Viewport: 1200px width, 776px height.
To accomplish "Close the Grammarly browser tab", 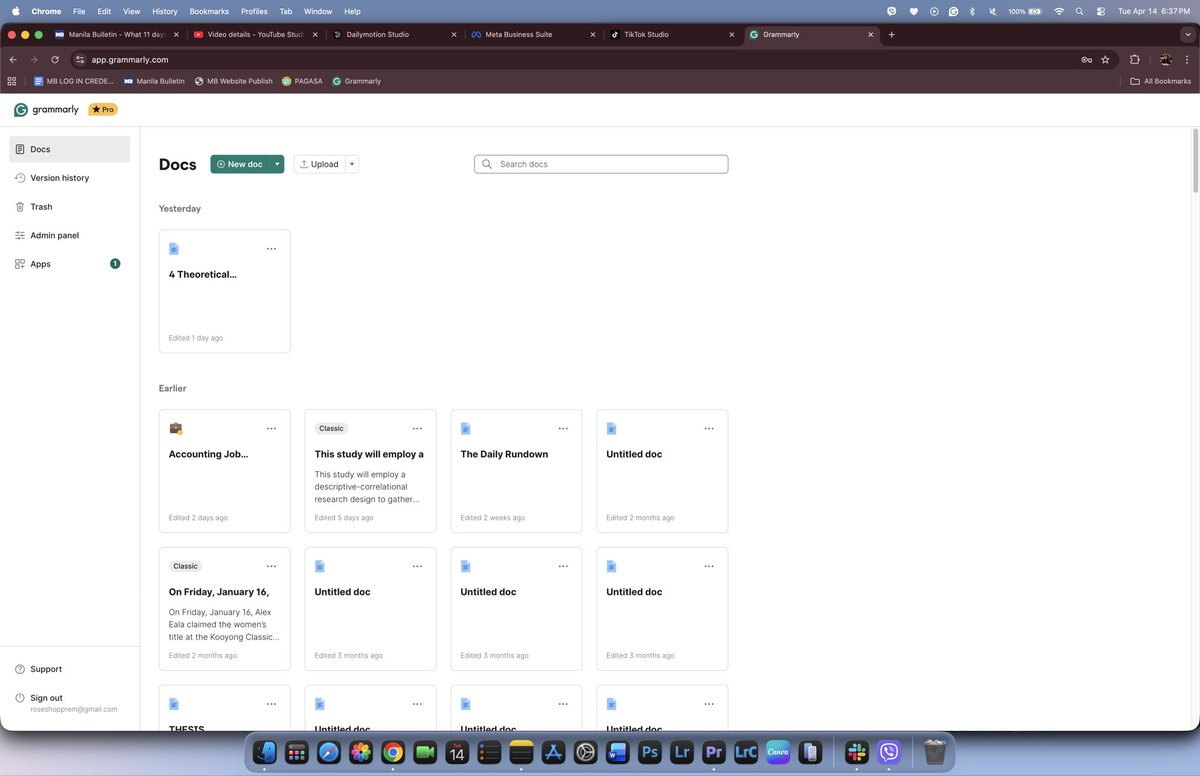I will coord(870,34).
